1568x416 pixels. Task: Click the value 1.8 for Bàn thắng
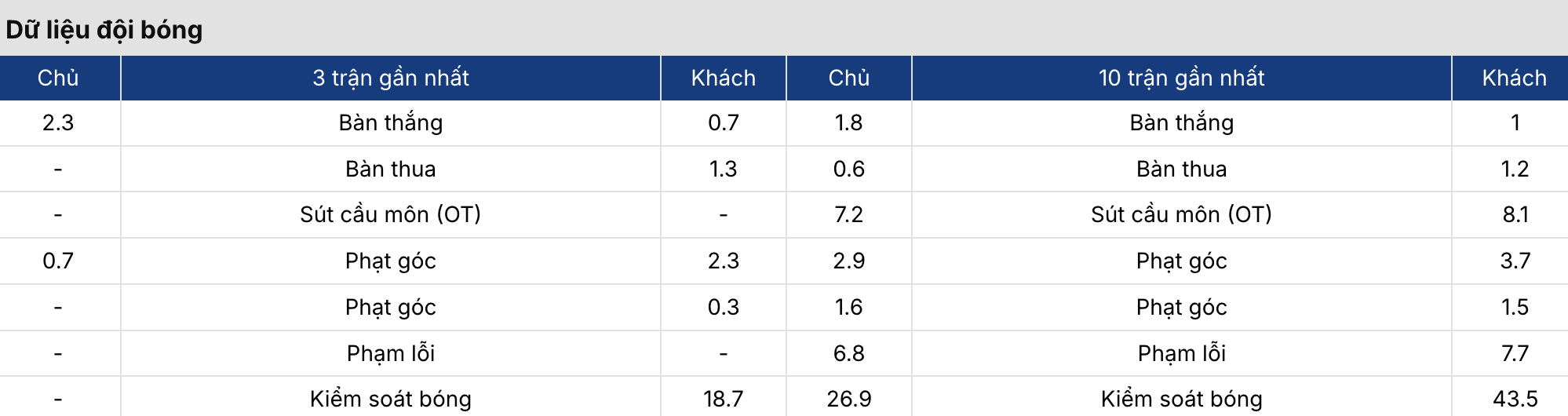849,122
